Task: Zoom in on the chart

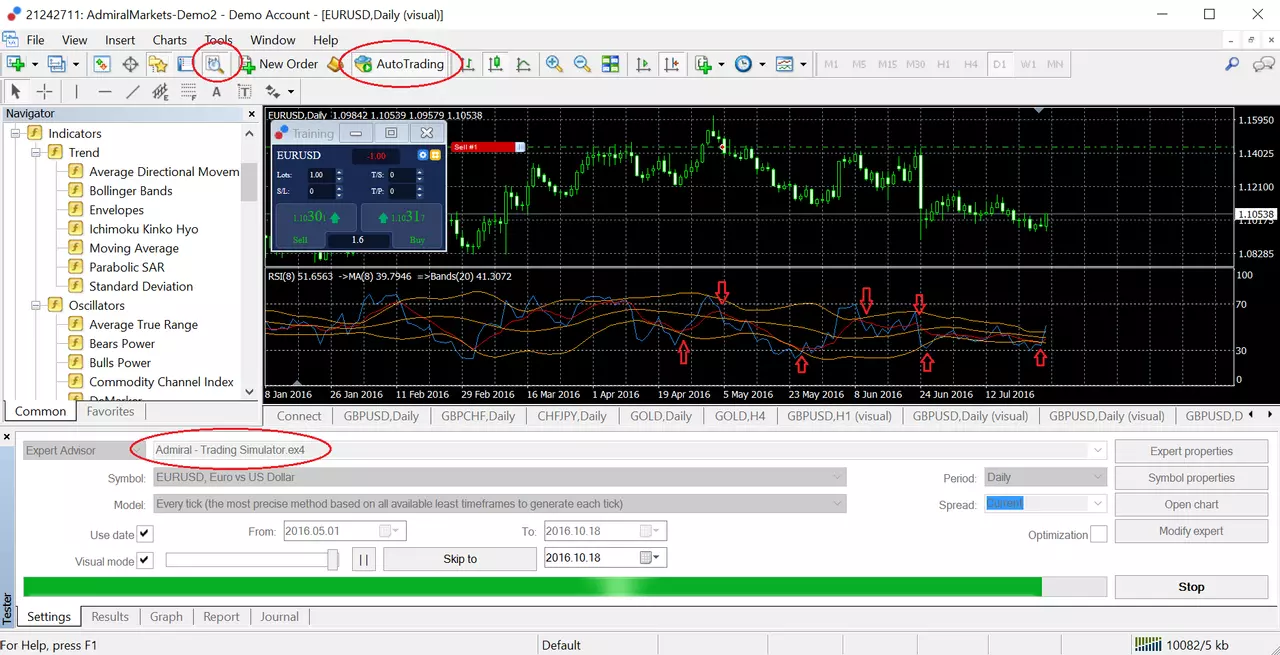Action: [x=554, y=64]
